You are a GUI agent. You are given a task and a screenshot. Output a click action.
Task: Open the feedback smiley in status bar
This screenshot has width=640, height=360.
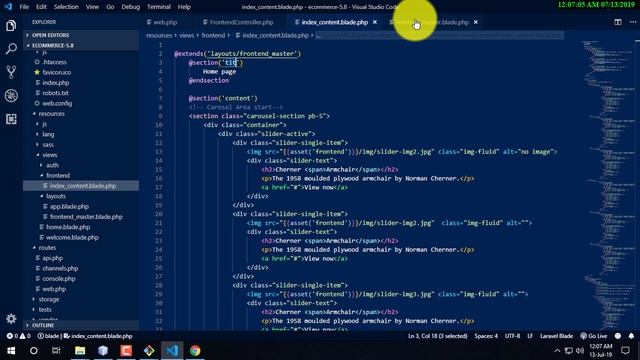tap(618, 336)
